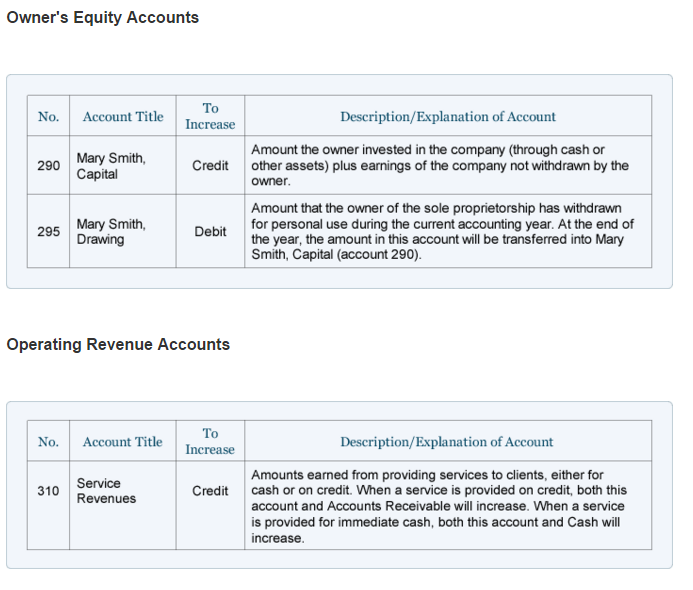Select the Credit cell for account 290
Screen dimensions: 693x590
[x=210, y=165]
